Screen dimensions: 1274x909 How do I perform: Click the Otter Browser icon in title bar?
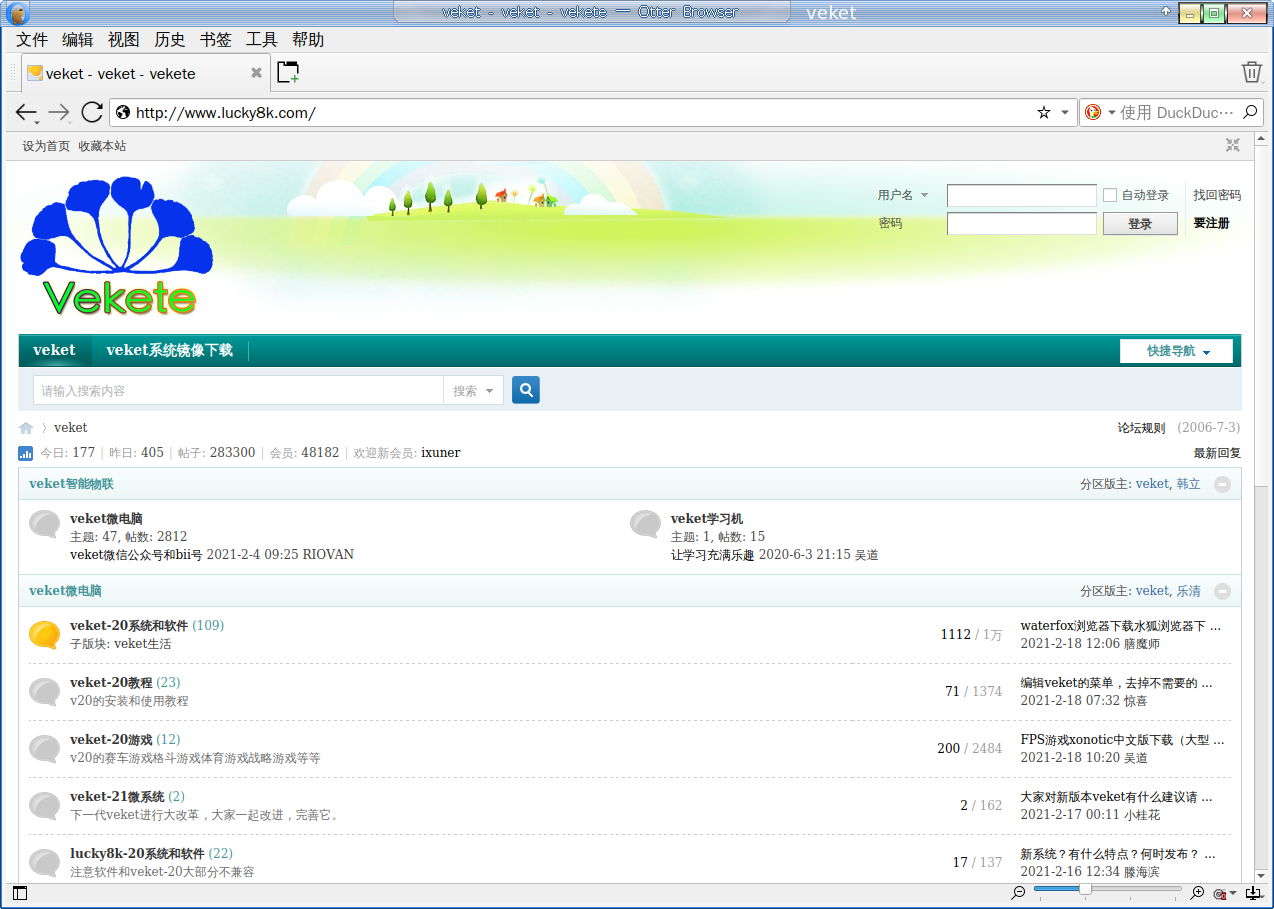(x=17, y=13)
